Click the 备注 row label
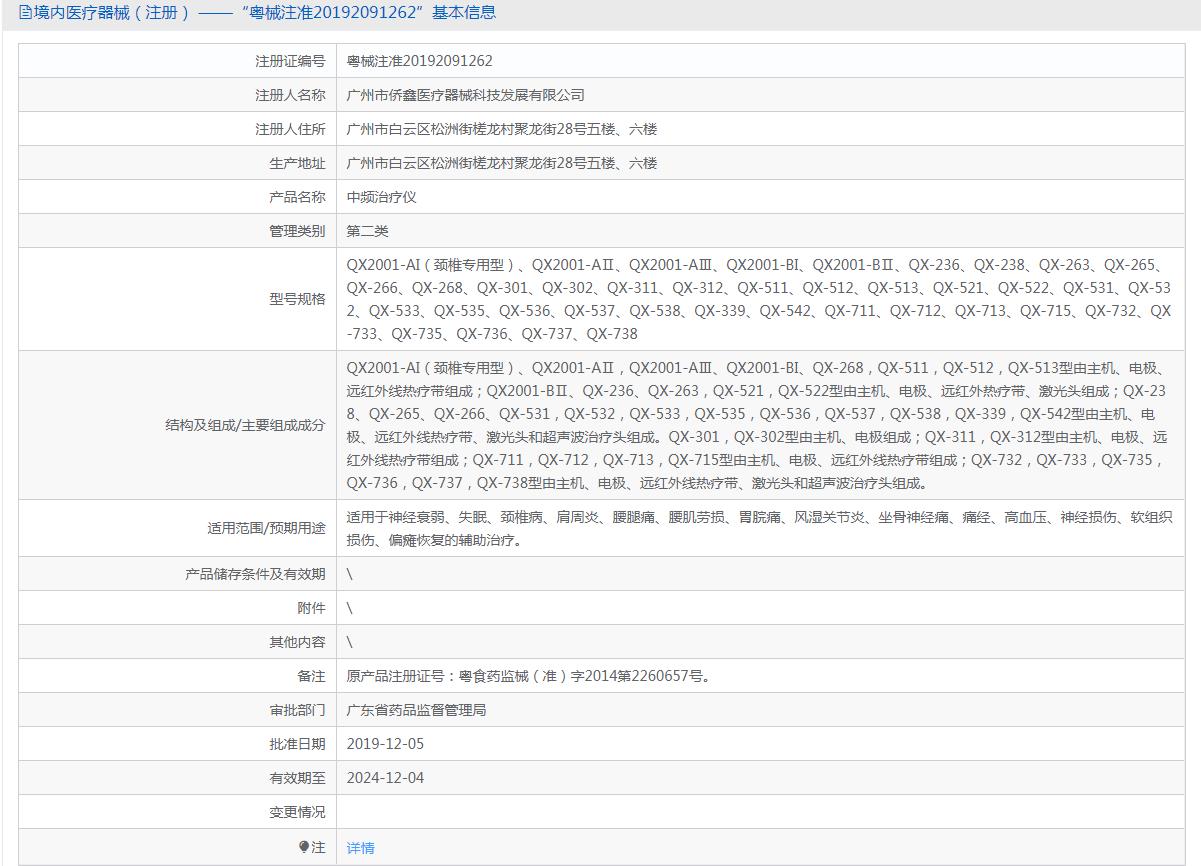 tap(311, 676)
